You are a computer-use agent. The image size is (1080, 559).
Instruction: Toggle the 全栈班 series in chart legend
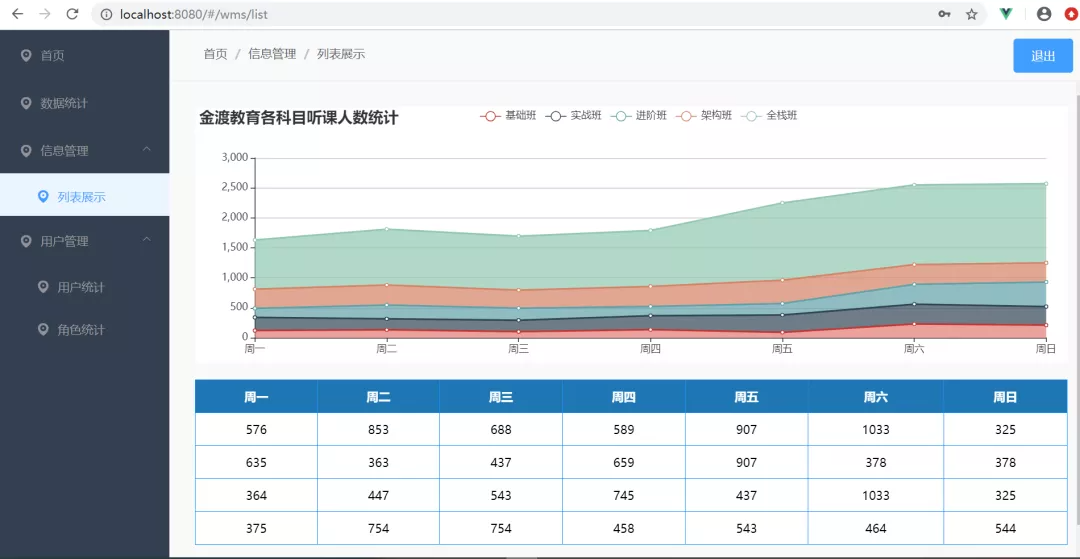[769, 116]
